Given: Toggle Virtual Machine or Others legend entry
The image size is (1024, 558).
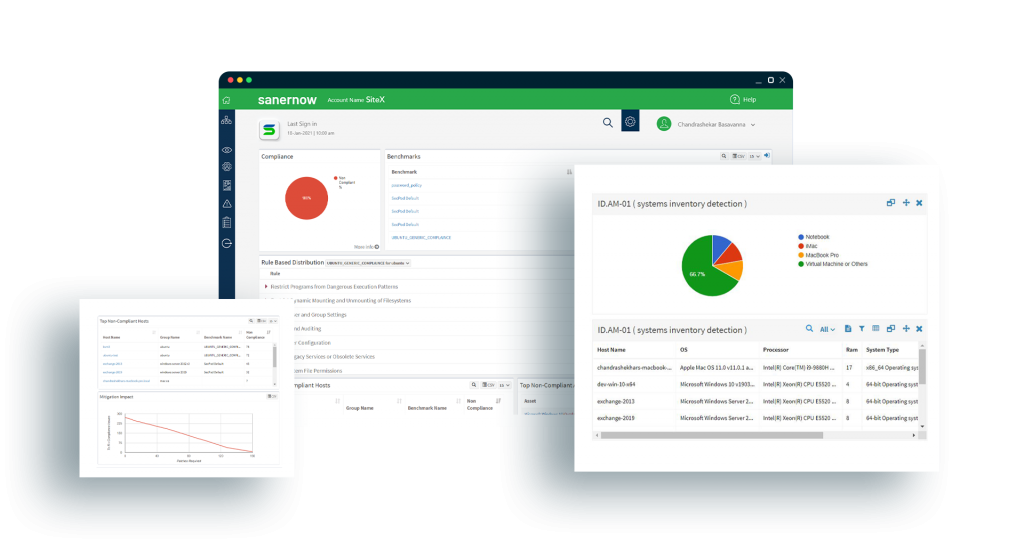Looking at the screenshot, I should point(833,264).
